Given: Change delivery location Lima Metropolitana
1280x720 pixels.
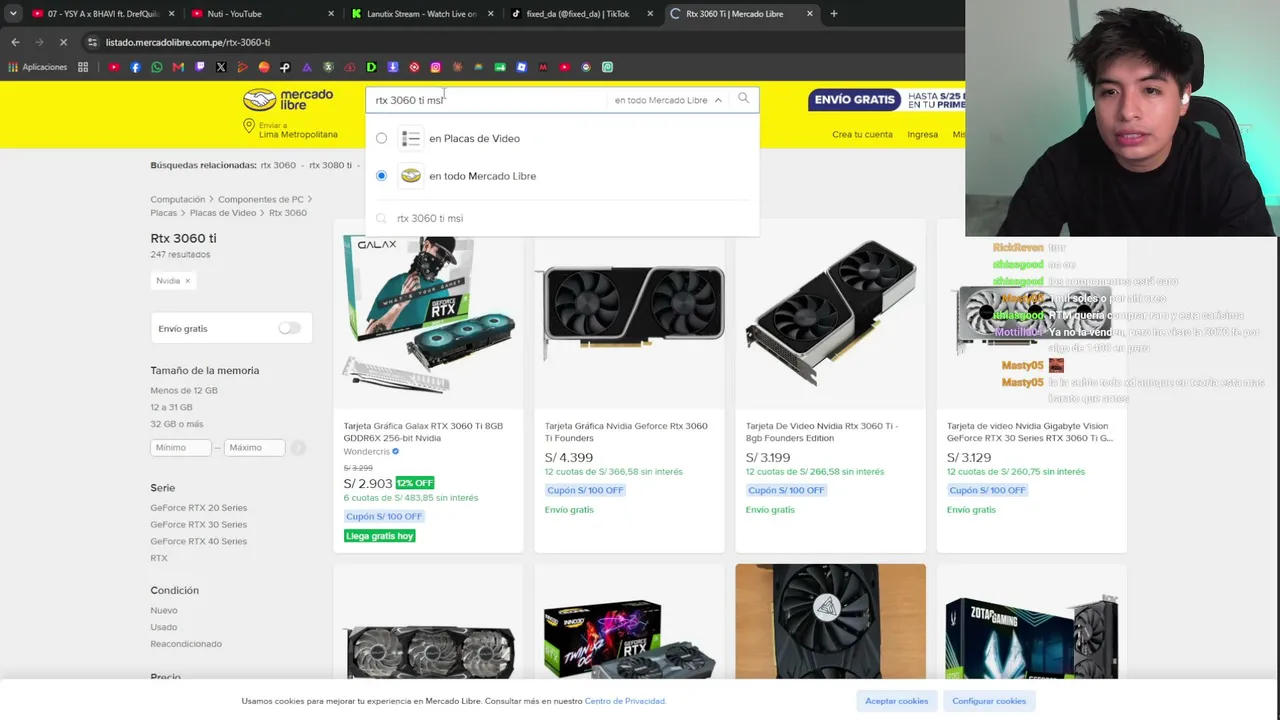Looking at the screenshot, I should pyautogui.click(x=291, y=129).
